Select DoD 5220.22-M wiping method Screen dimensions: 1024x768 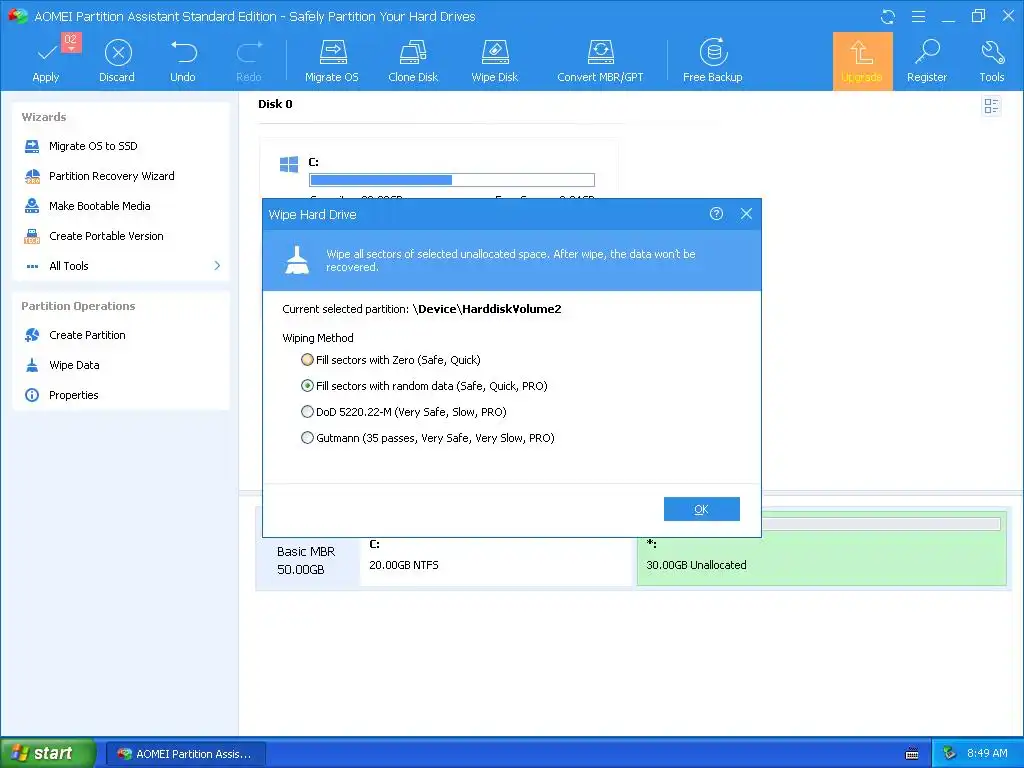point(404,412)
